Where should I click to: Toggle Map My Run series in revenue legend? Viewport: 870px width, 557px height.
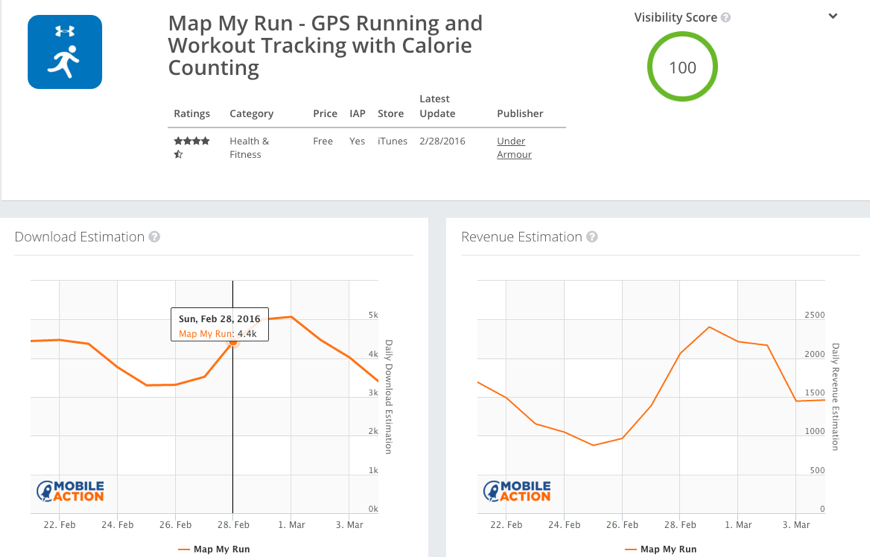click(x=661, y=549)
